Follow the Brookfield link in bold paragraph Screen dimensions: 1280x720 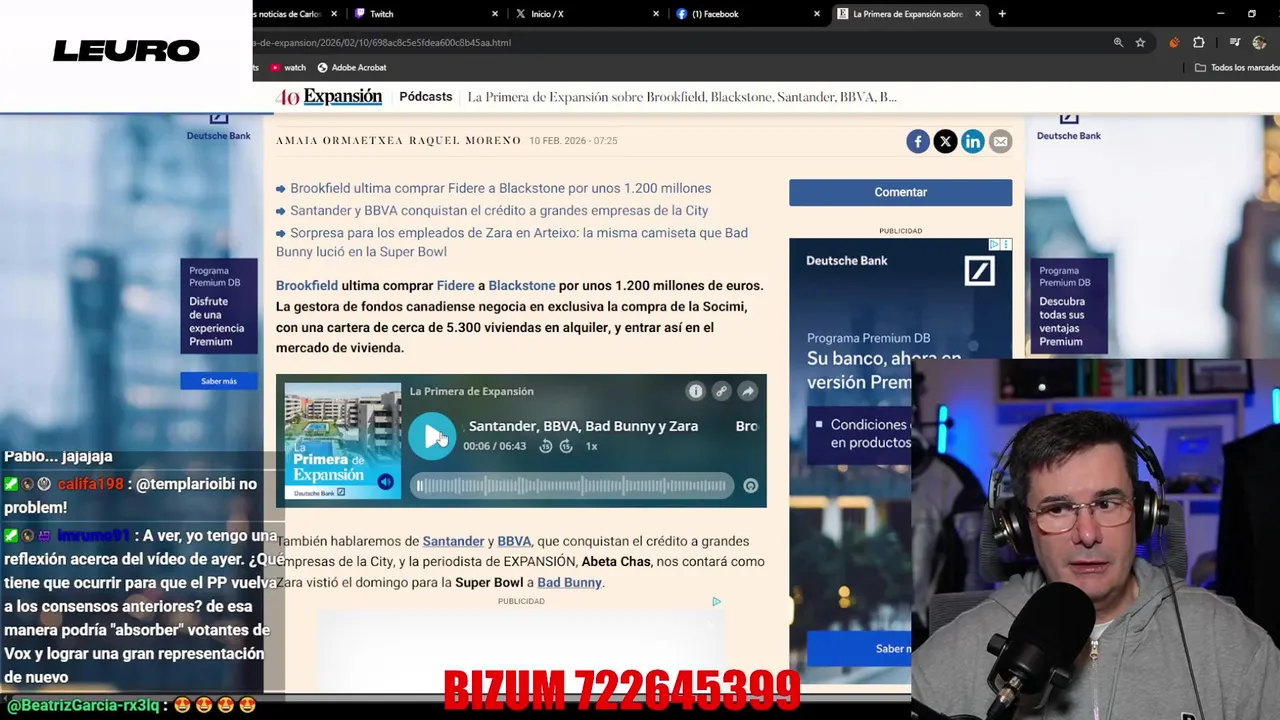[x=307, y=285]
